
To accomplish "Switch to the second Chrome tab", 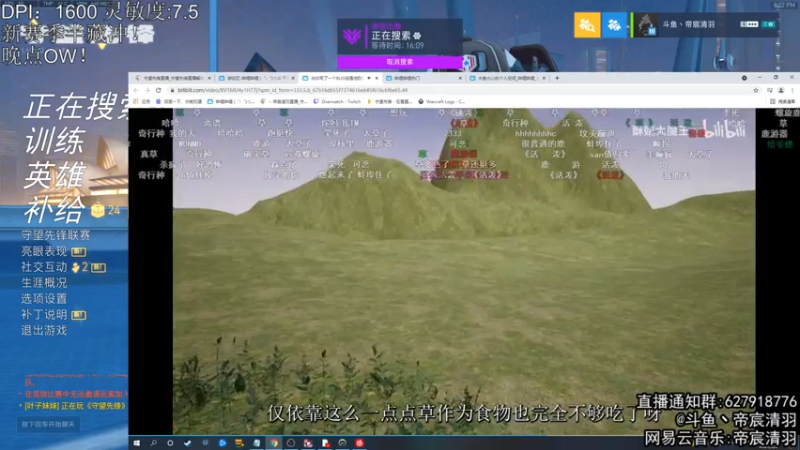I will pyautogui.click(x=254, y=78).
